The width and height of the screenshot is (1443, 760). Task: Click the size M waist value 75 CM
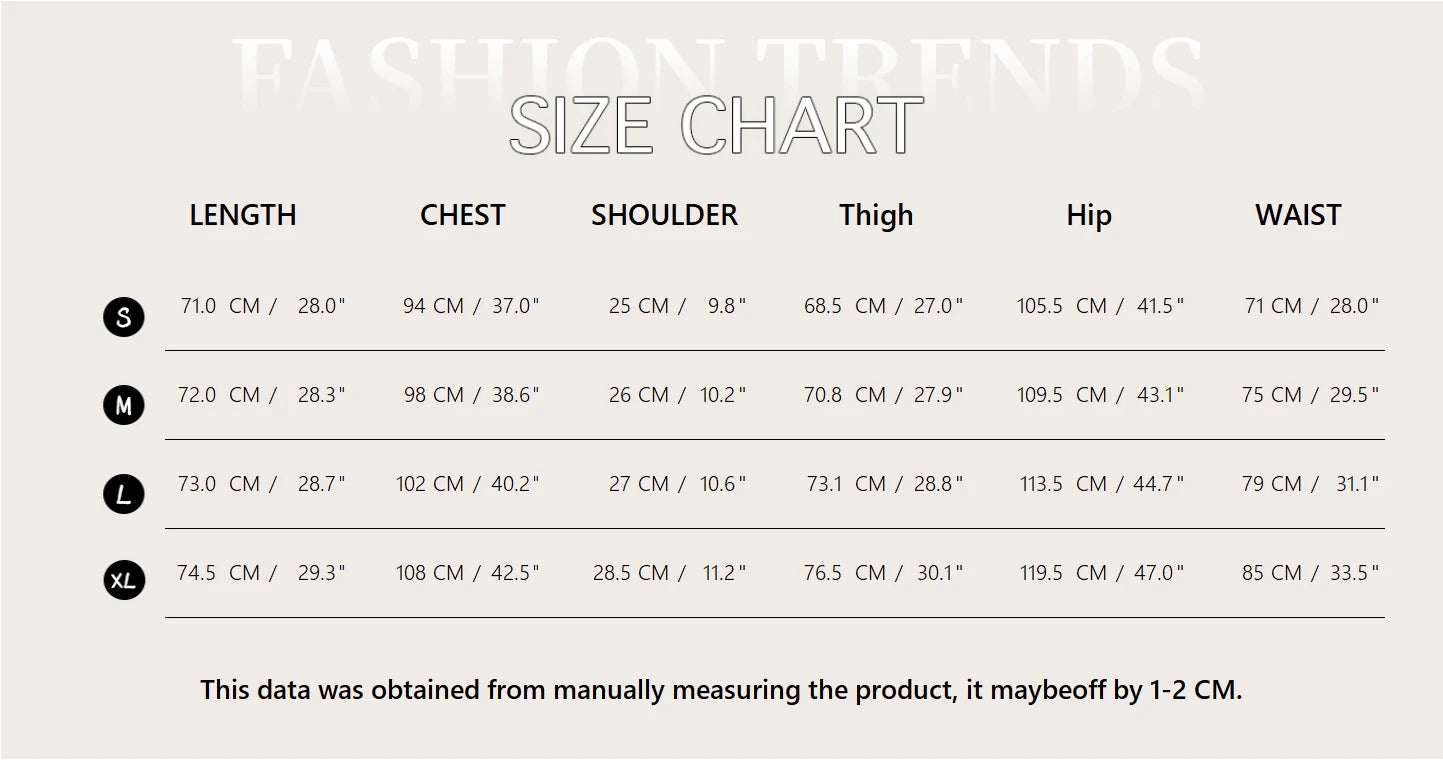(x=1272, y=395)
